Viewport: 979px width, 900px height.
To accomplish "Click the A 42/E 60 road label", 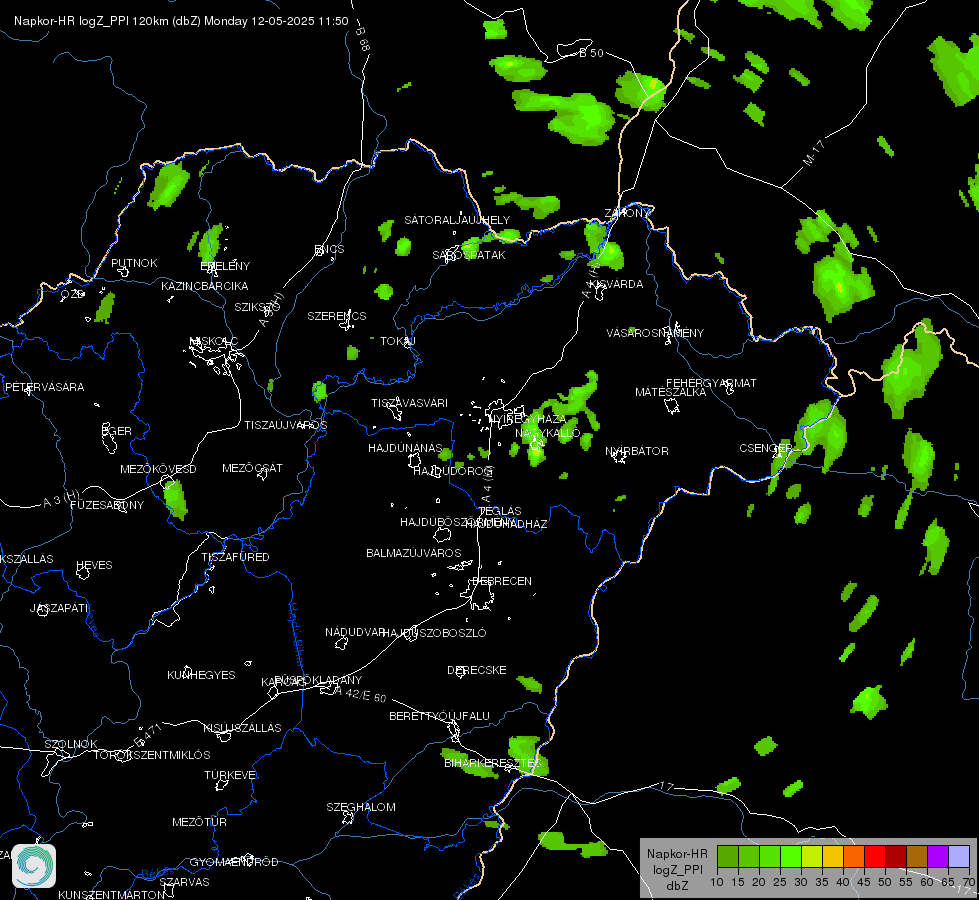I will click(x=361, y=694).
